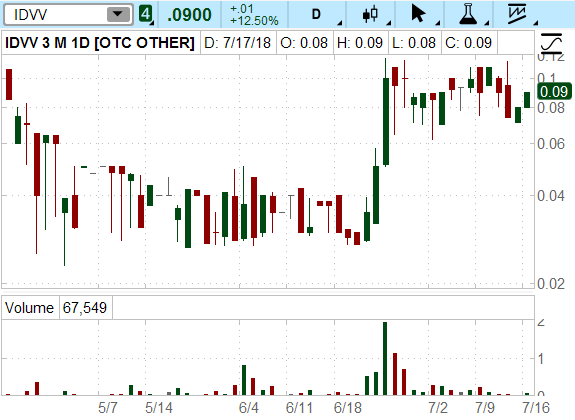Click the +12.50% change value

pyautogui.click(x=254, y=21)
